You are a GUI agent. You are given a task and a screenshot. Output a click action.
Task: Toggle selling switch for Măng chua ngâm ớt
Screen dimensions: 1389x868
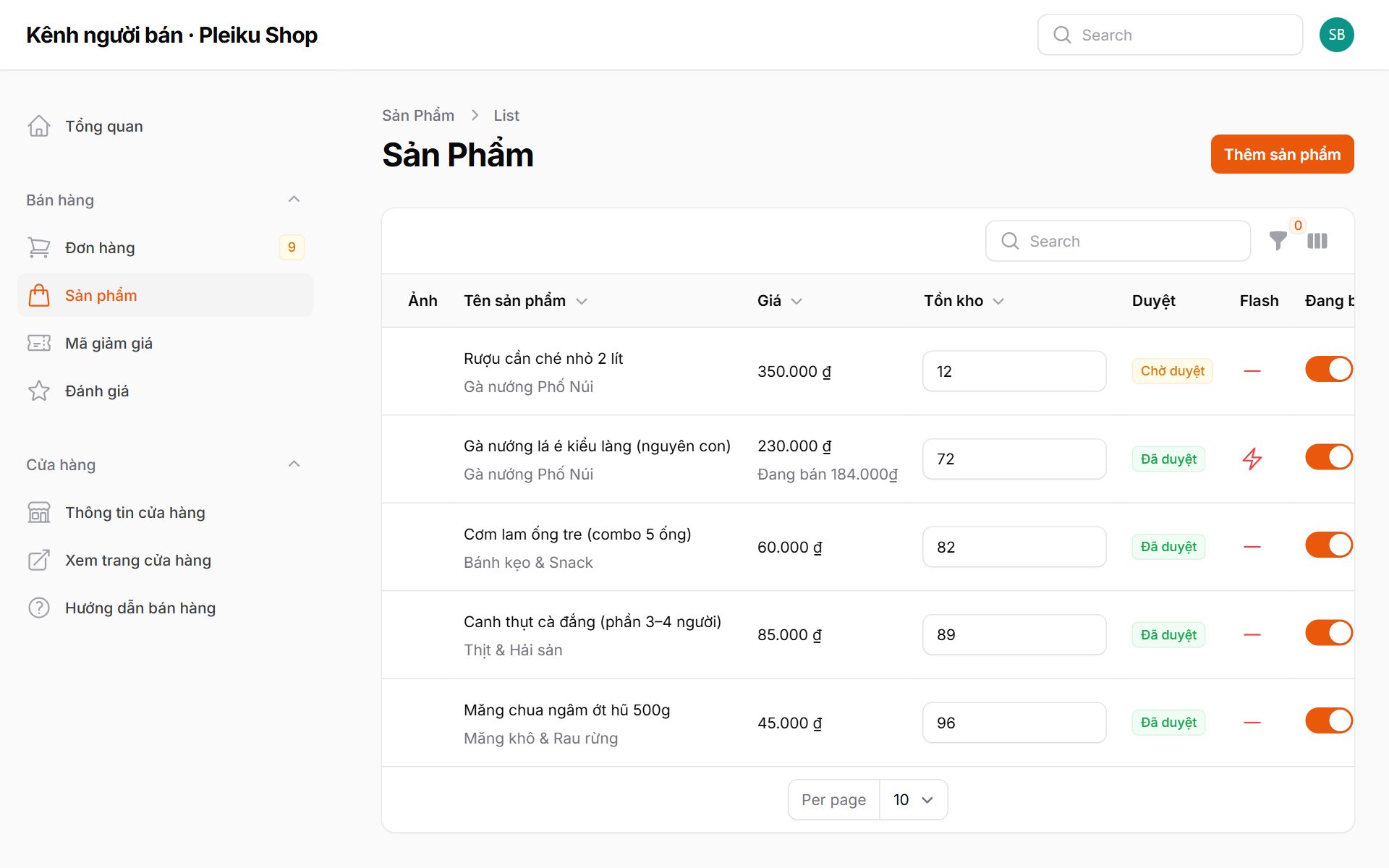coord(1329,720)
